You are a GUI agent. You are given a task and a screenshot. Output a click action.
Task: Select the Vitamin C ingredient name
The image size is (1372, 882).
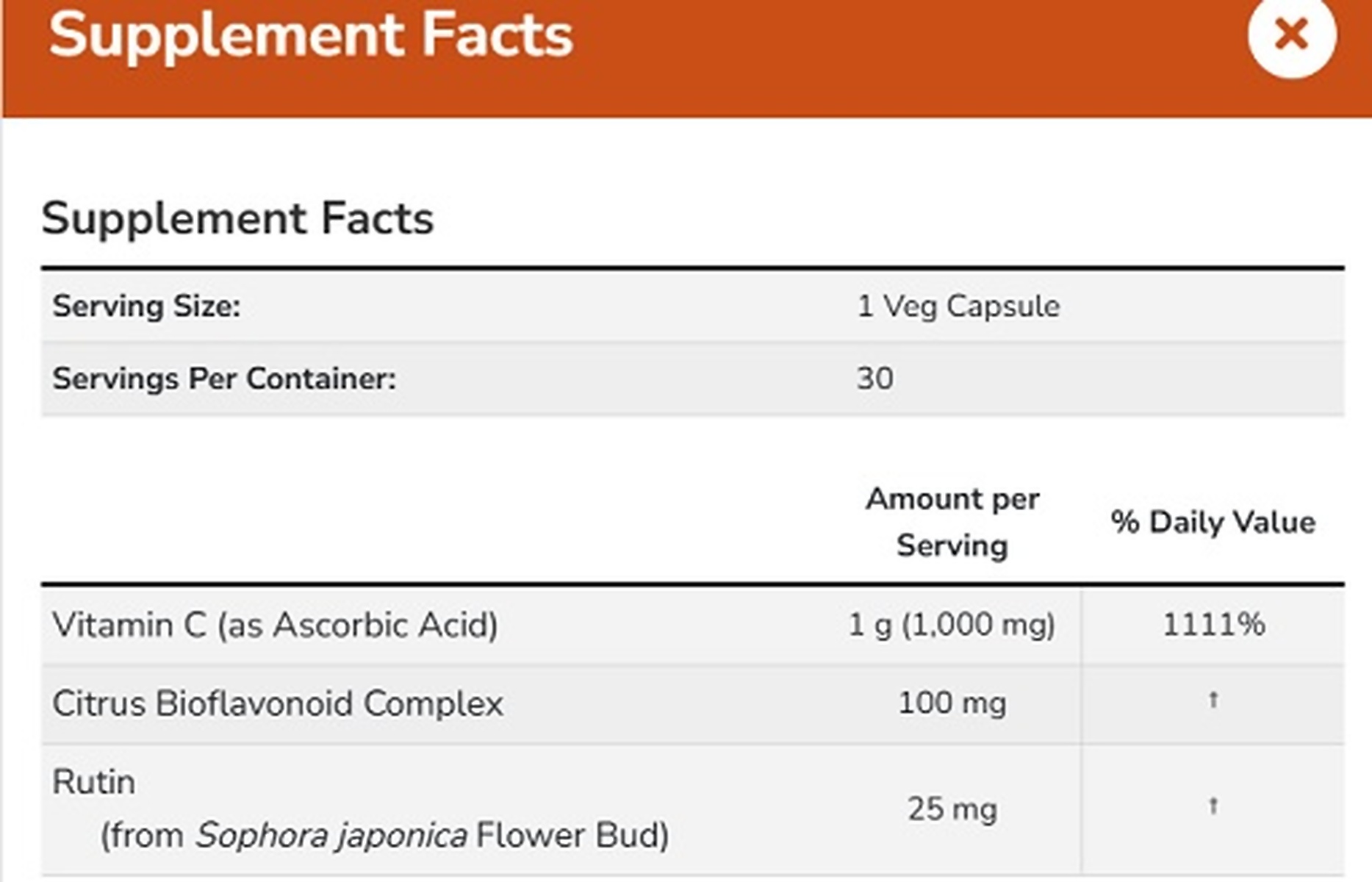(275, 625)
